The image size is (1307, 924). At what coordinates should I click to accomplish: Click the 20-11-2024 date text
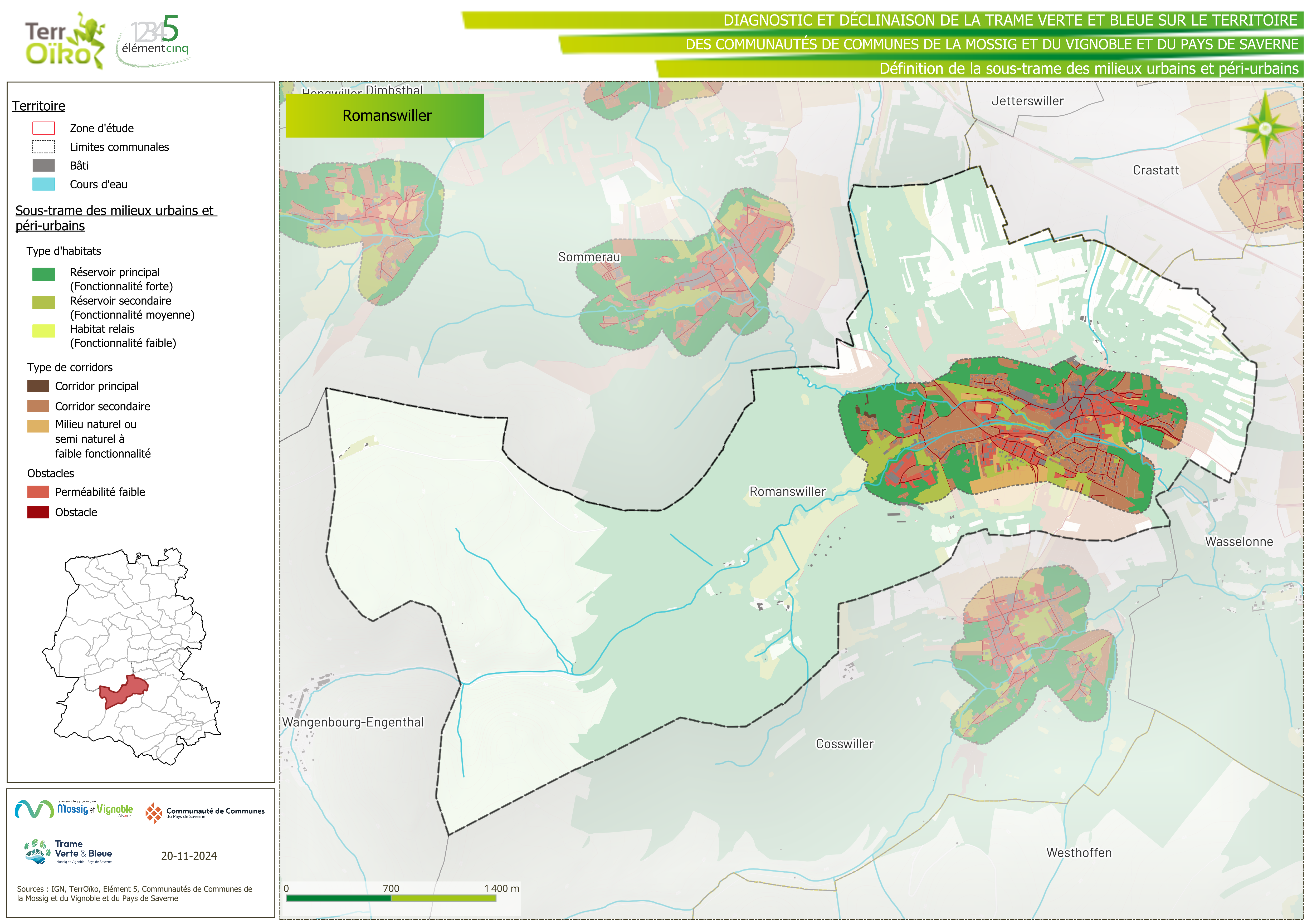pos(188,856)
